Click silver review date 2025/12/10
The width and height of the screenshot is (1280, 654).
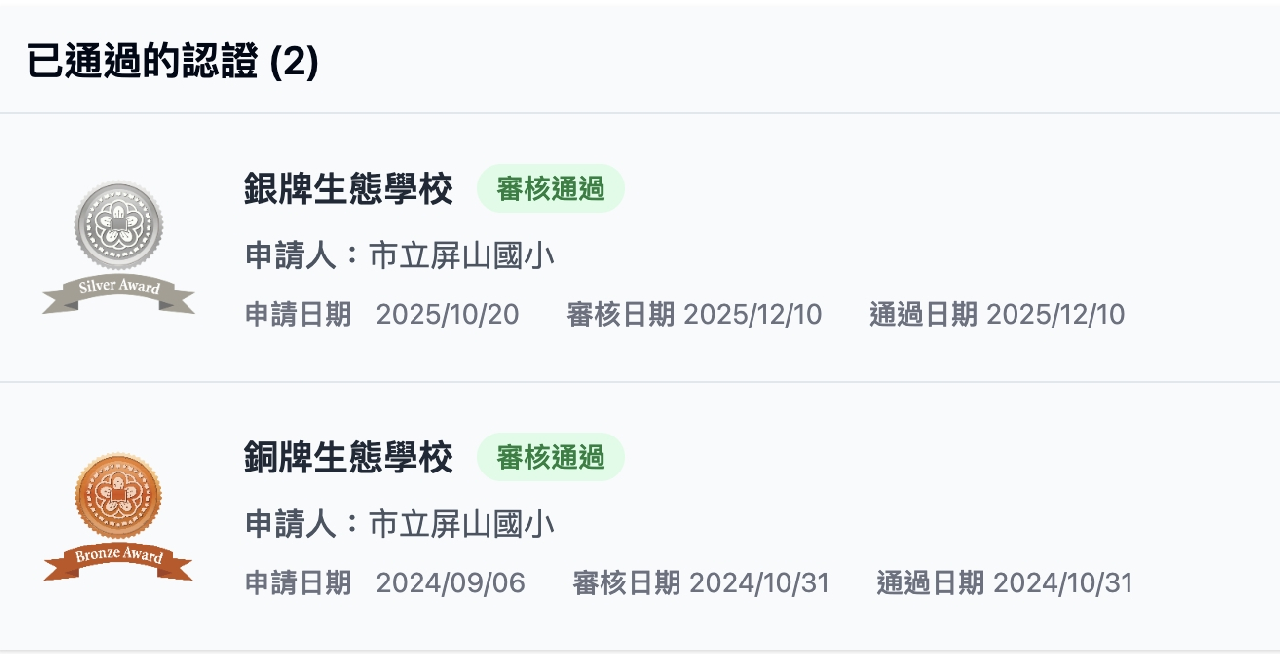pos(753,315)
